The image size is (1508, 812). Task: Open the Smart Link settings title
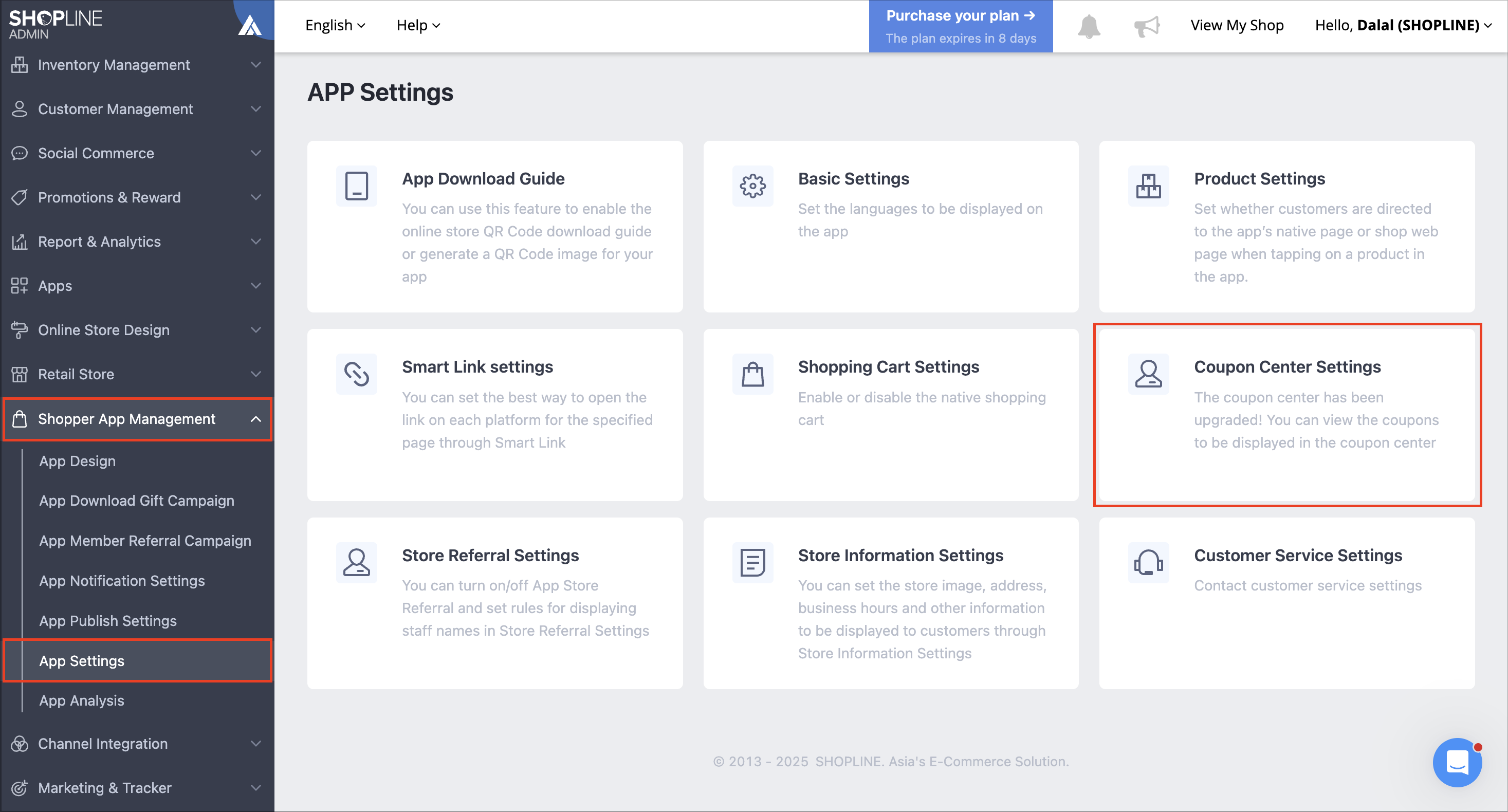click(477, 367)
